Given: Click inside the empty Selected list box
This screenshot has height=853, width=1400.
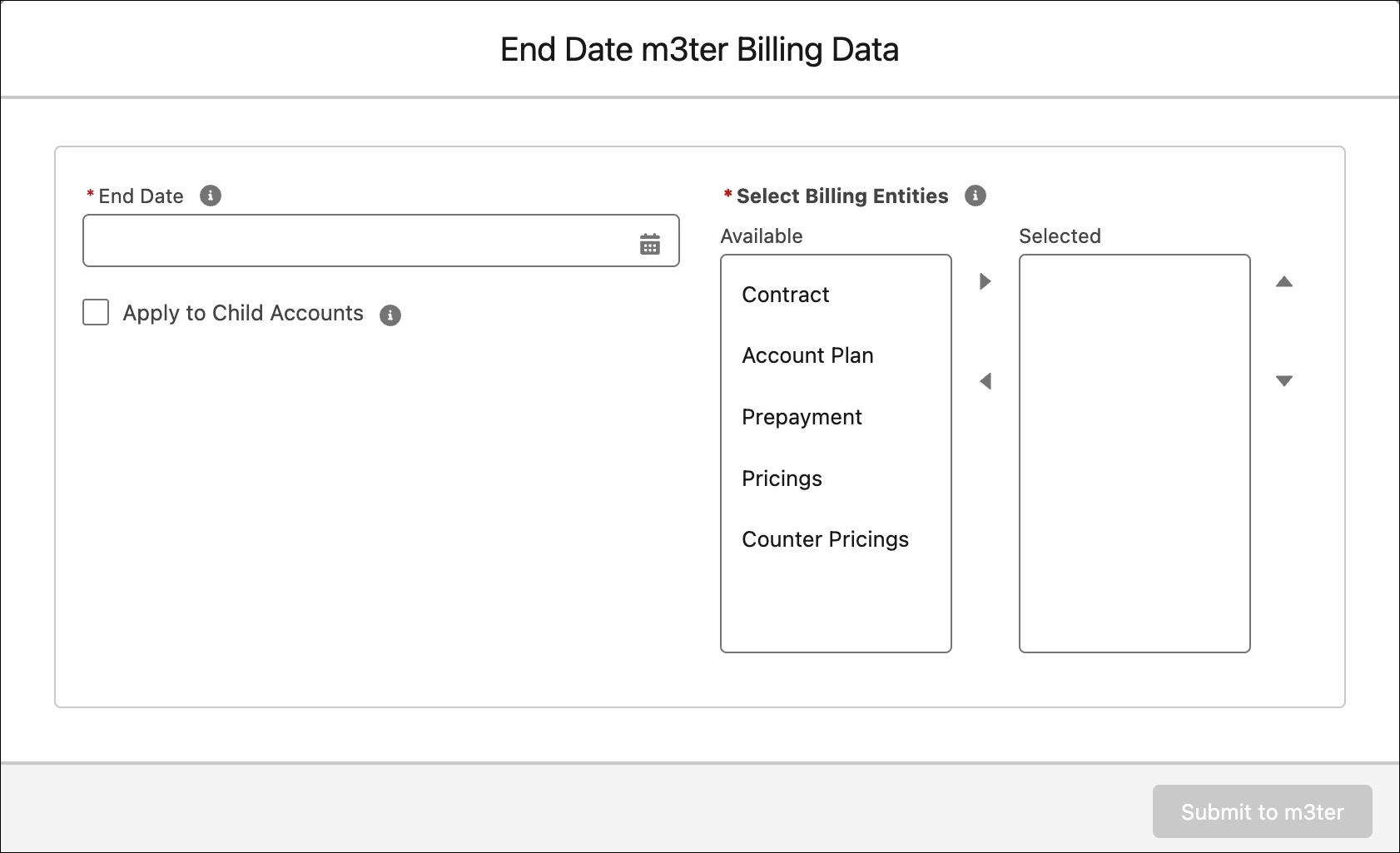Looking at the screenshot, I should tap(1134, 454).
